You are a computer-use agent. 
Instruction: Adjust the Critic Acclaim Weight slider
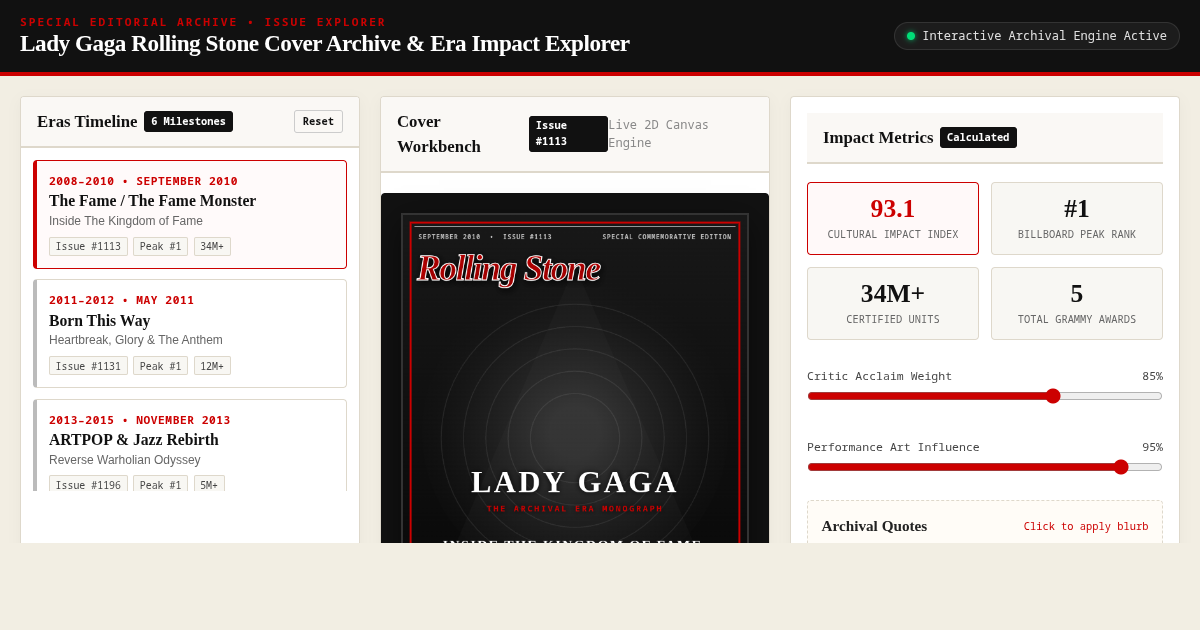point(985,396)
